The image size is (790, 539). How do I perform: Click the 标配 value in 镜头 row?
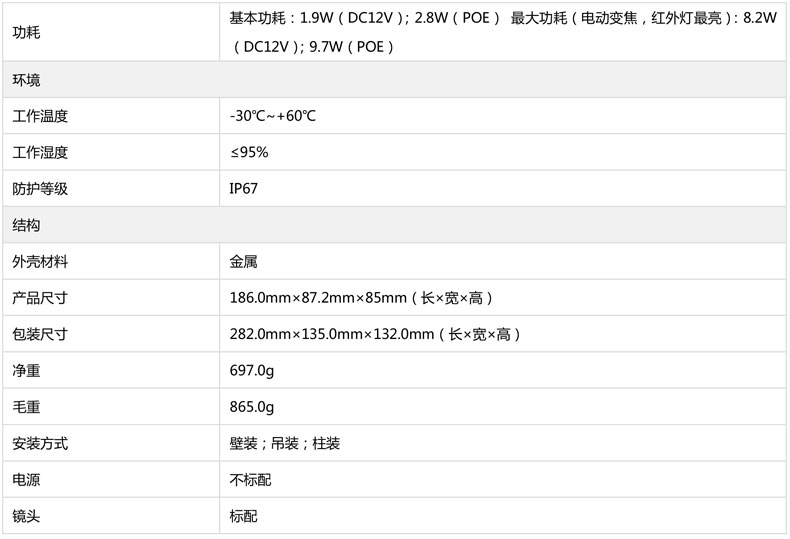[244, 516]
